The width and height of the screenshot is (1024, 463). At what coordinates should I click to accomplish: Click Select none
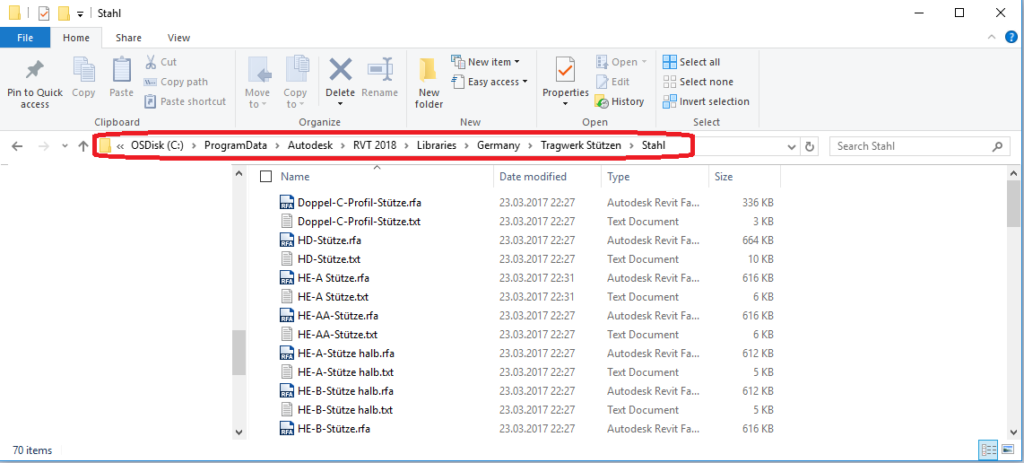[x=697, y=82]
